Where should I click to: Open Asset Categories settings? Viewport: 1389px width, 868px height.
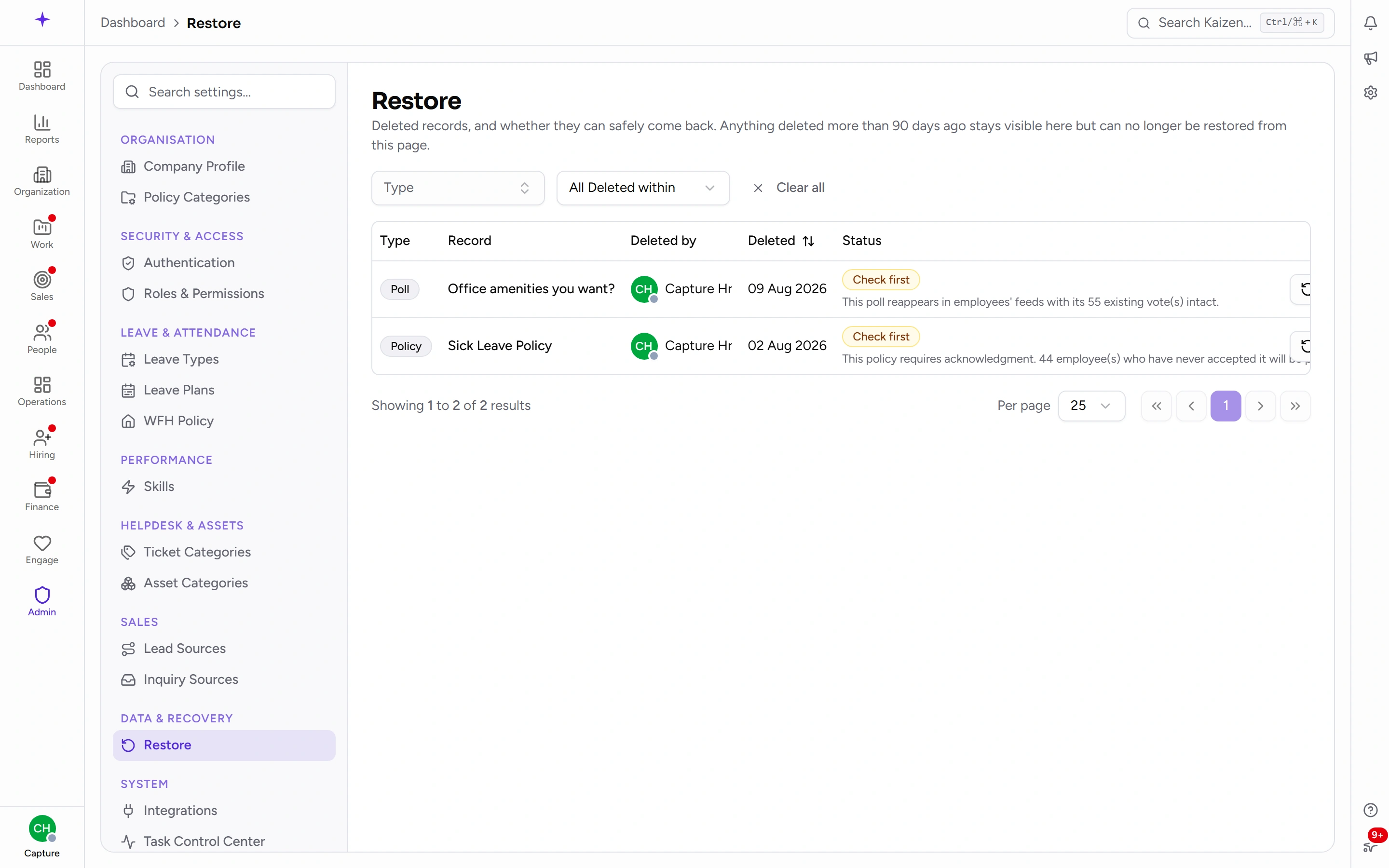[x=224, y=583]
